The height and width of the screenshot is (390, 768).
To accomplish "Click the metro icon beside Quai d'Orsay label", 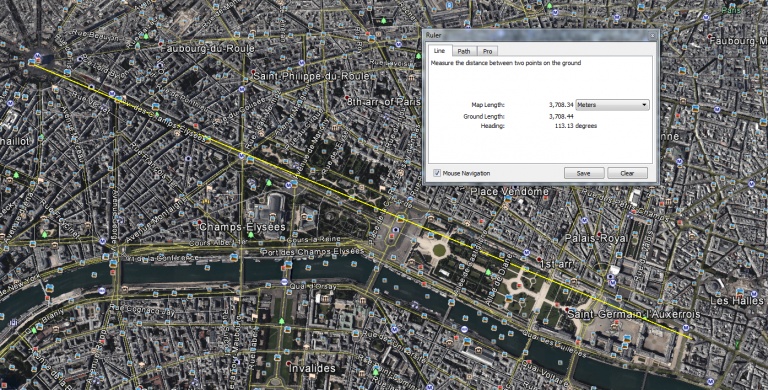I will point(284,282).
